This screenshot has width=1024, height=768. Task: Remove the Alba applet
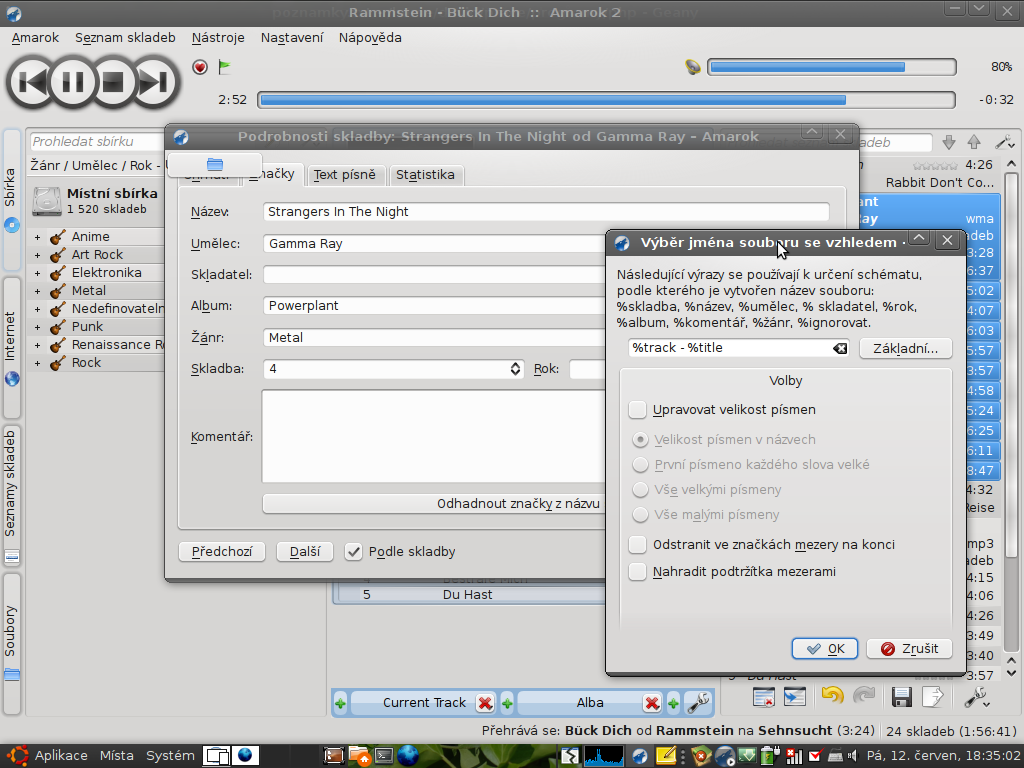tap(652, 703)
